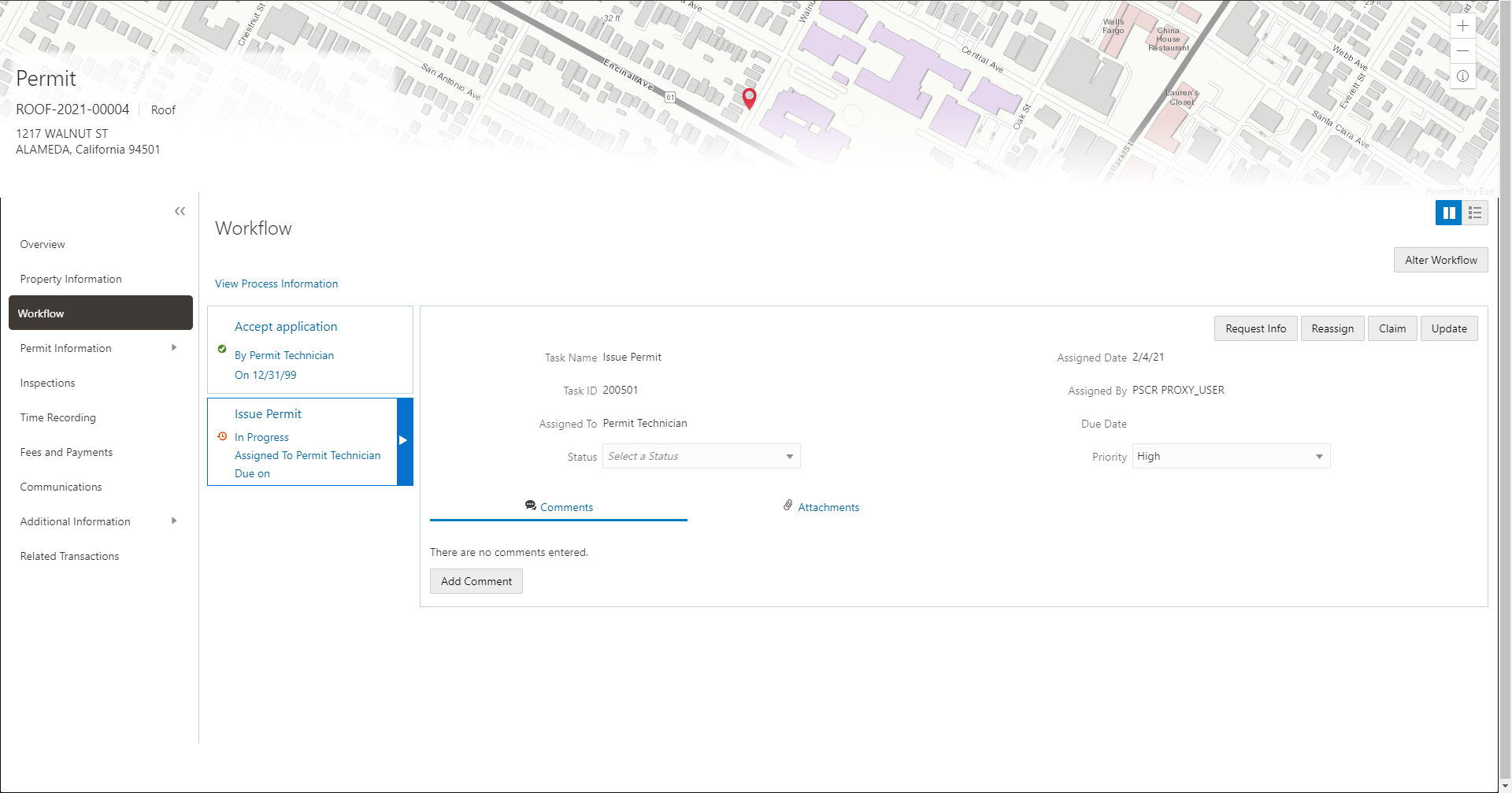The width and height of the screenshot is (1512, 793).
Task: Click the Alter Workflow button
Action: coord(1440,260)
